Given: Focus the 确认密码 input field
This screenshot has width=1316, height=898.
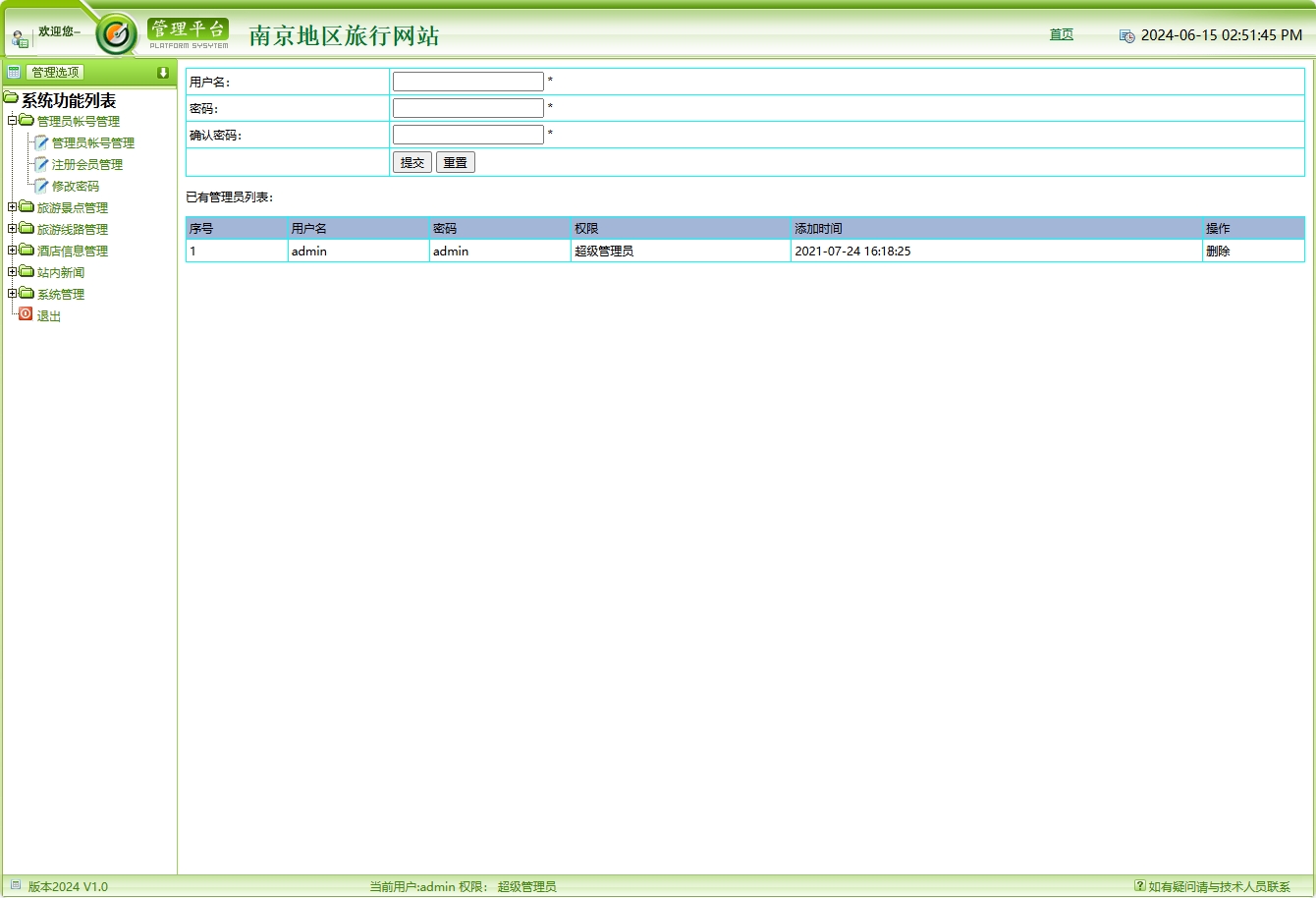Looking at the screenshot, I should (468, 135).
